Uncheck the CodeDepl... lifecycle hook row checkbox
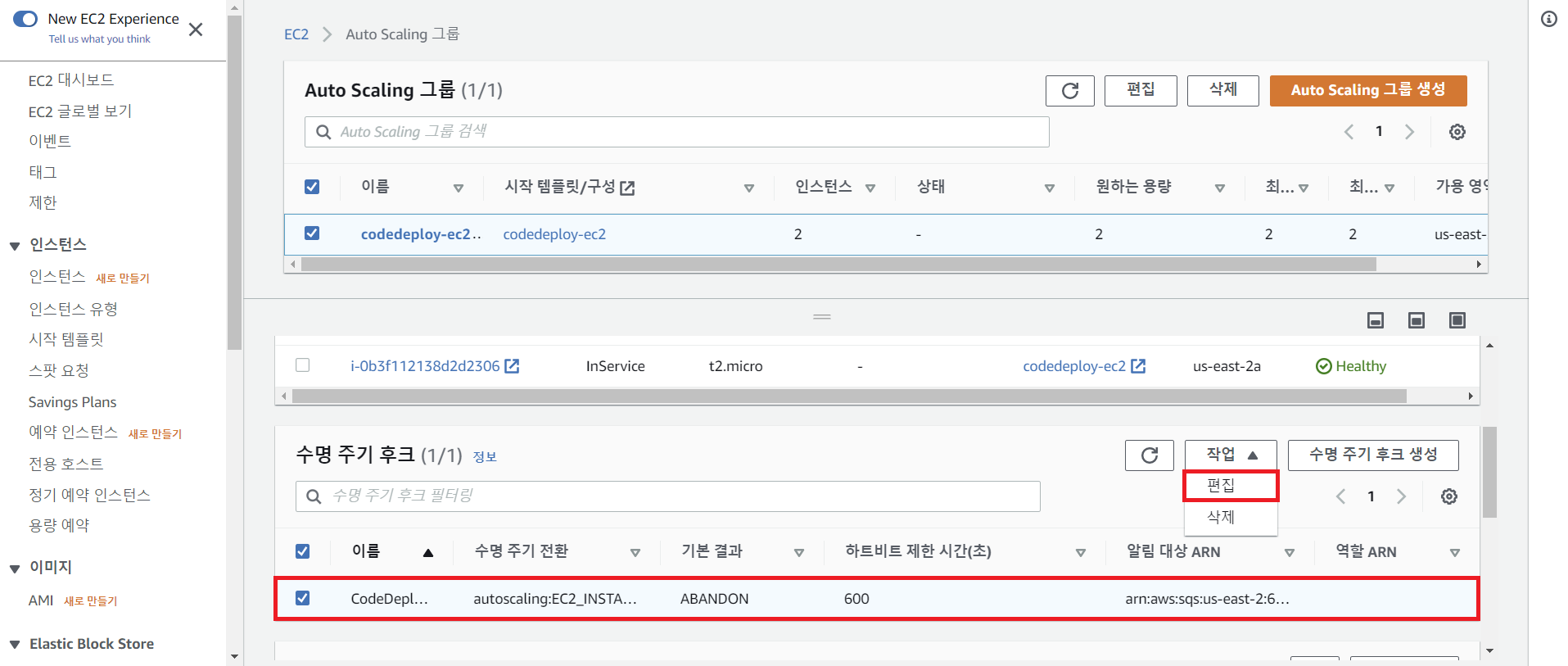 click(x=303, y=598)
